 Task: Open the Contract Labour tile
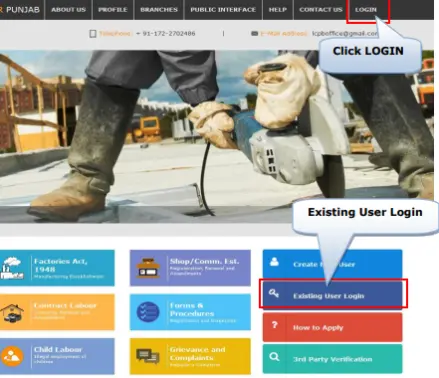coord(57,312)
